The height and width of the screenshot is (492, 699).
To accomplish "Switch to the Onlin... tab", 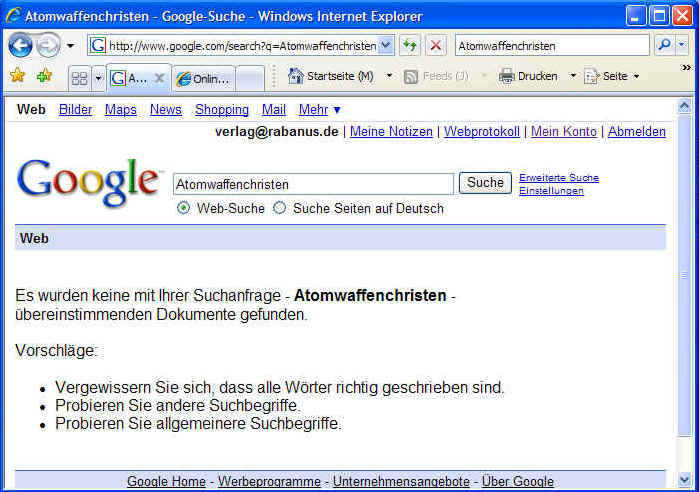I will [x=204, y=79].
